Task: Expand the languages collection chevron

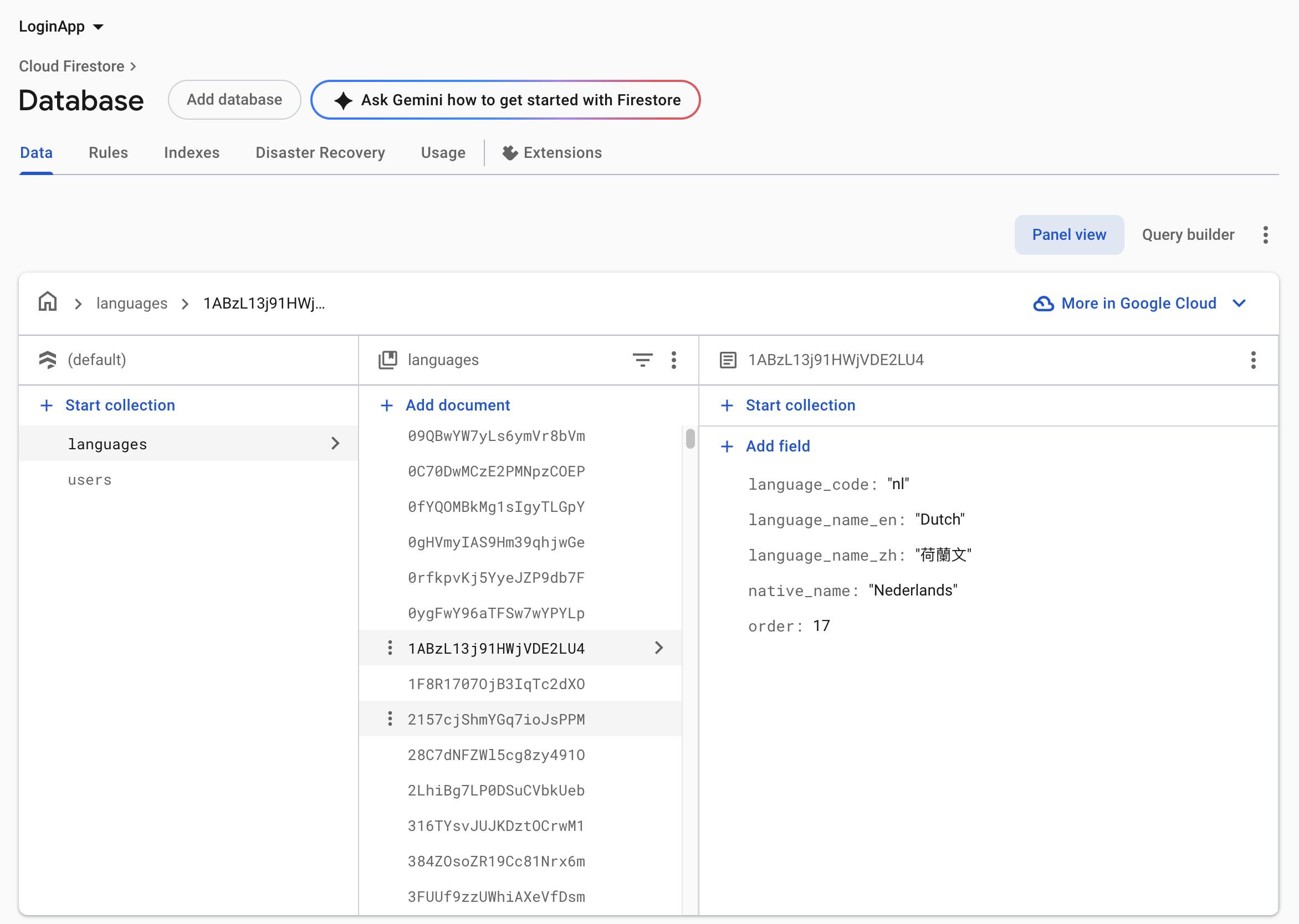Action: tap(335, 443)
